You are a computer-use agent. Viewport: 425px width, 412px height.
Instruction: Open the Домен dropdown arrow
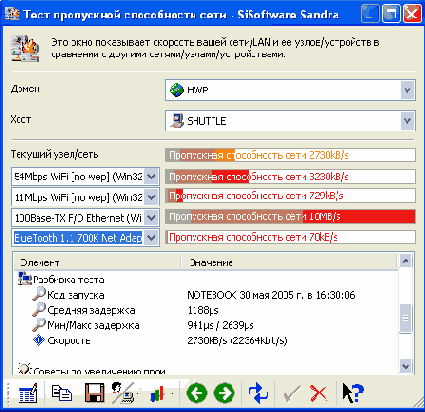(x=407, y=90)
